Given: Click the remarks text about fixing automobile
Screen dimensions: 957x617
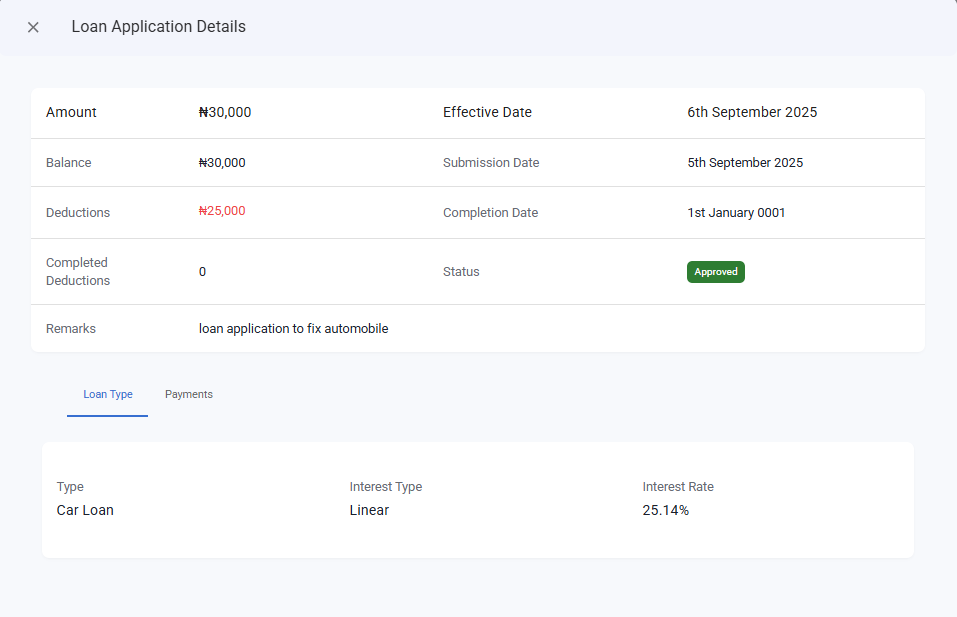Looking at the screenshot, I should [x=293, y=328].
